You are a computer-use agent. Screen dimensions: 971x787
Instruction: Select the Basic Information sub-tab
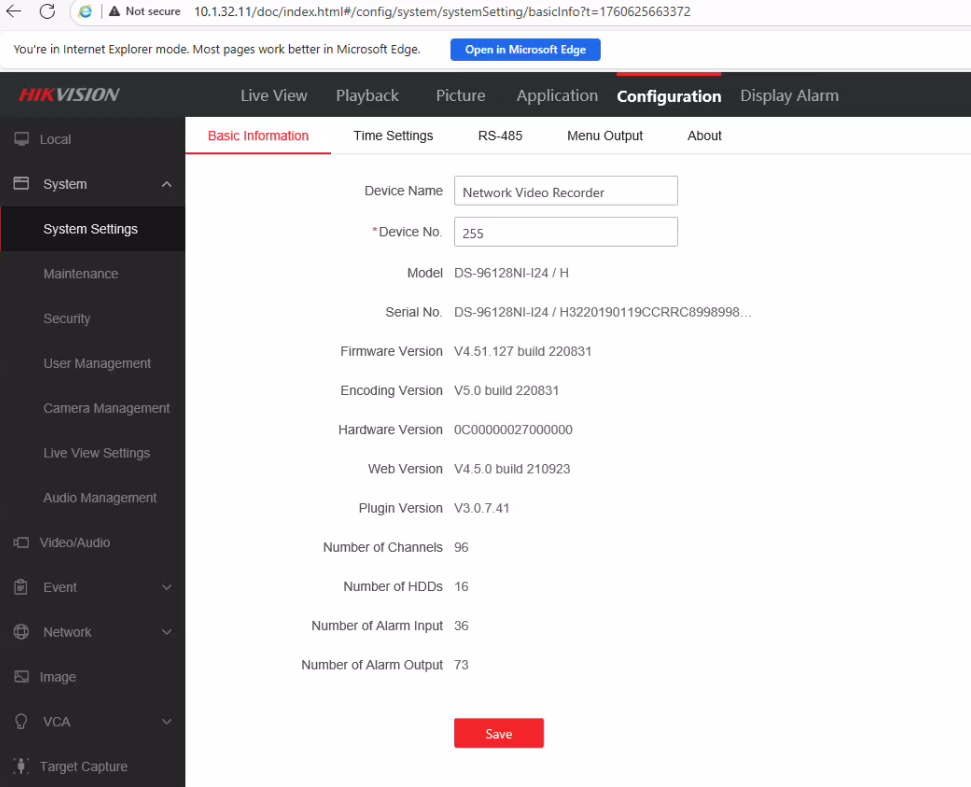point(258,136)
